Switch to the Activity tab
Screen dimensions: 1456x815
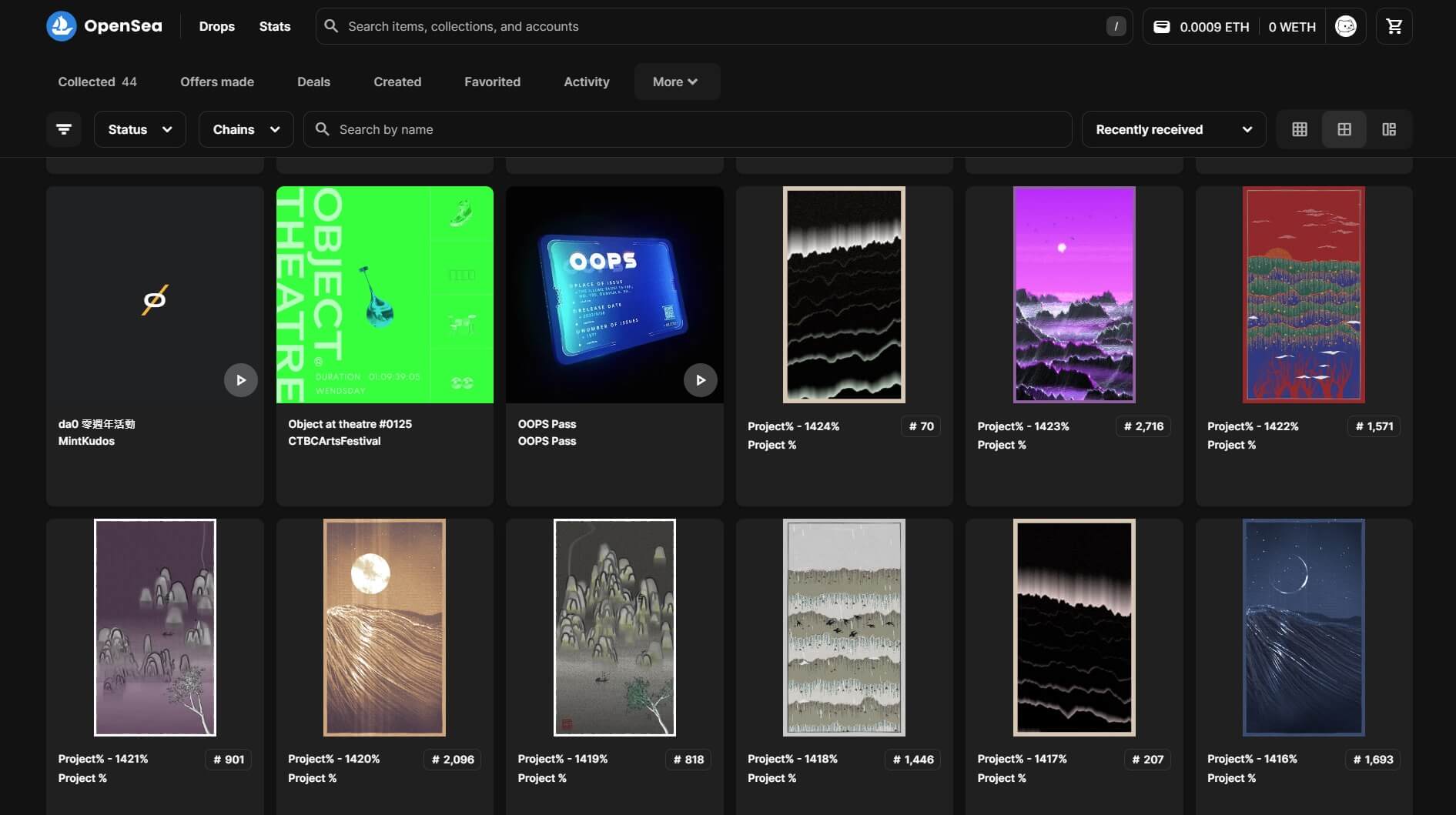pyautogui.click(x=586, y=82)
